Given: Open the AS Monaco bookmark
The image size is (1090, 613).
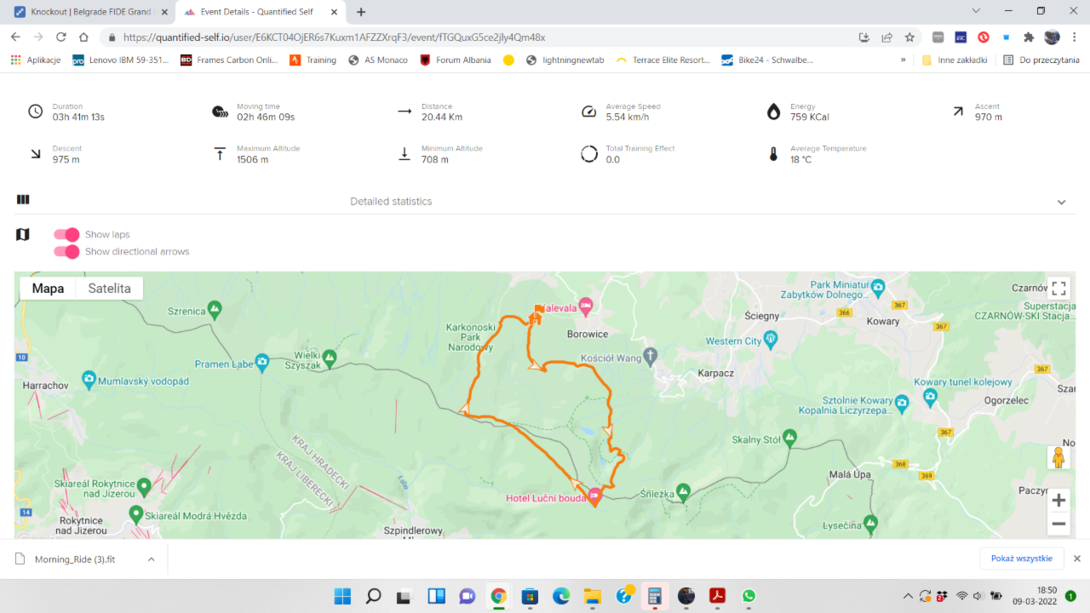Looking at the screenshot, I should [378, 60].
